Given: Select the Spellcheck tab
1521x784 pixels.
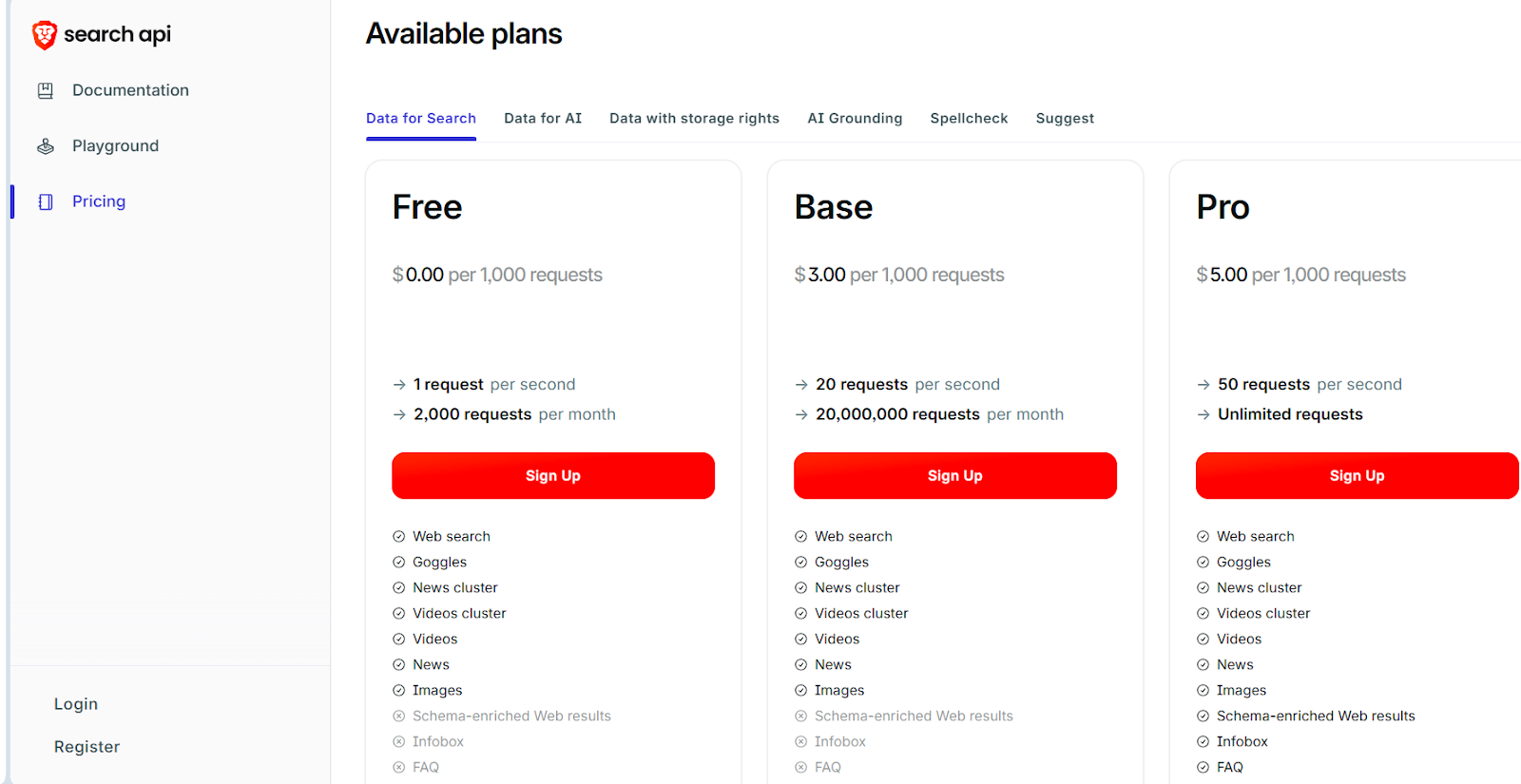Looking at the screenshot, I should (969, 118).
